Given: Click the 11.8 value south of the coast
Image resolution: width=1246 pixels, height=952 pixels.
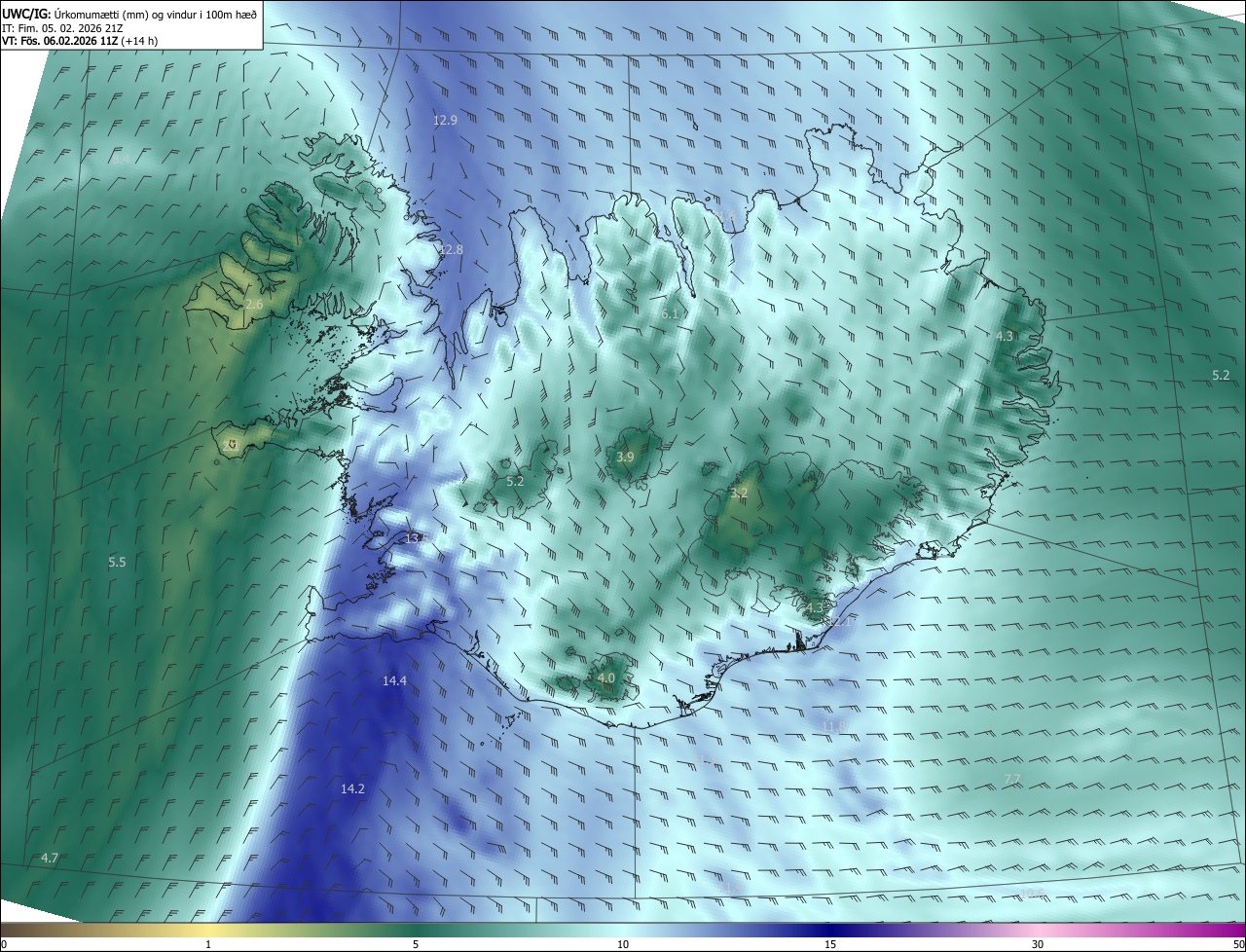Looking at the screenshot, I should pyautogui.click(x=833, y=727).
